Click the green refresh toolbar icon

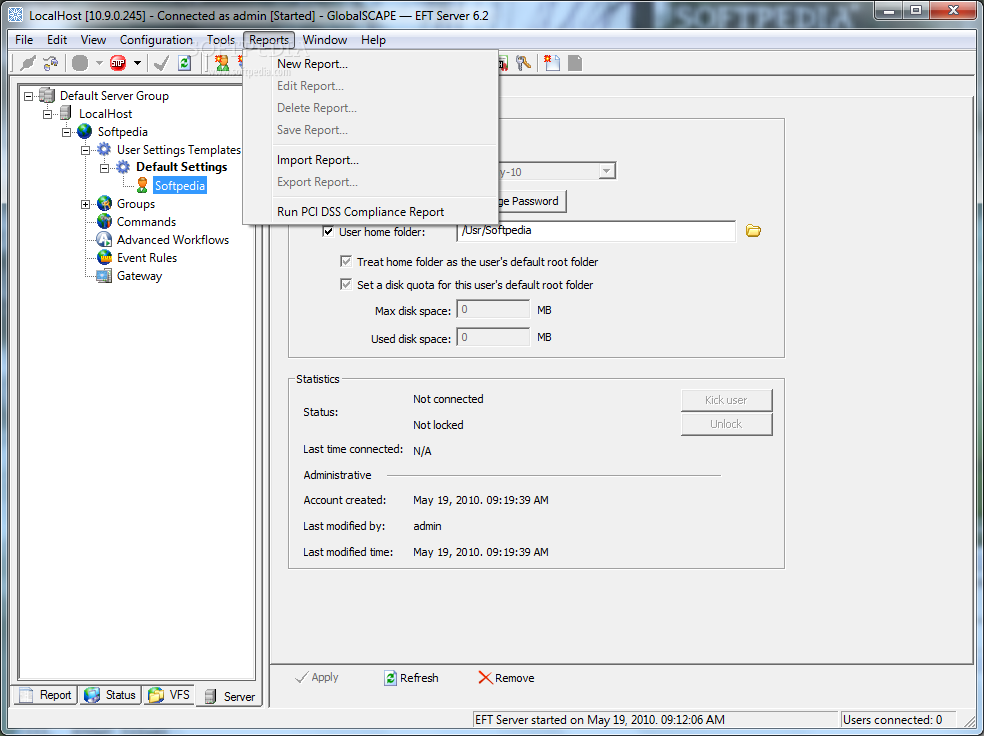(184, 63)
